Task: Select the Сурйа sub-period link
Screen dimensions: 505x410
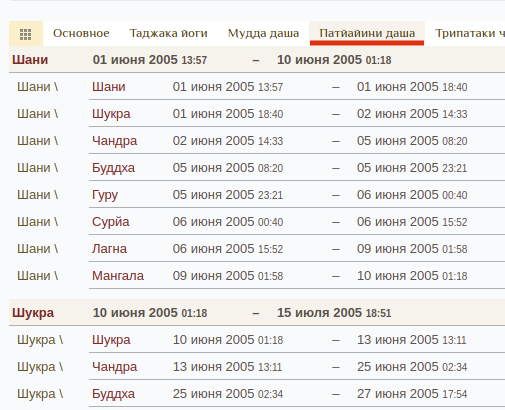Action: 110,222
